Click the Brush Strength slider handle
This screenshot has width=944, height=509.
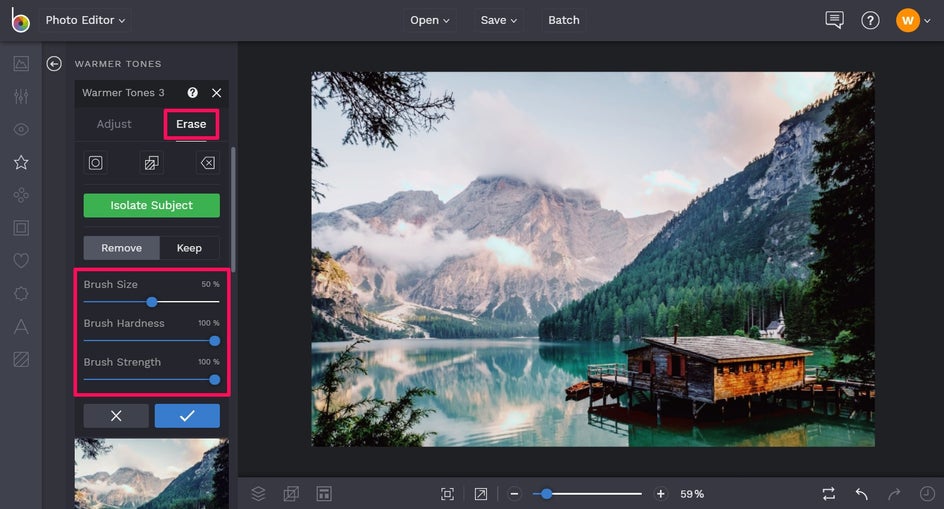click(x=214, y=379)
